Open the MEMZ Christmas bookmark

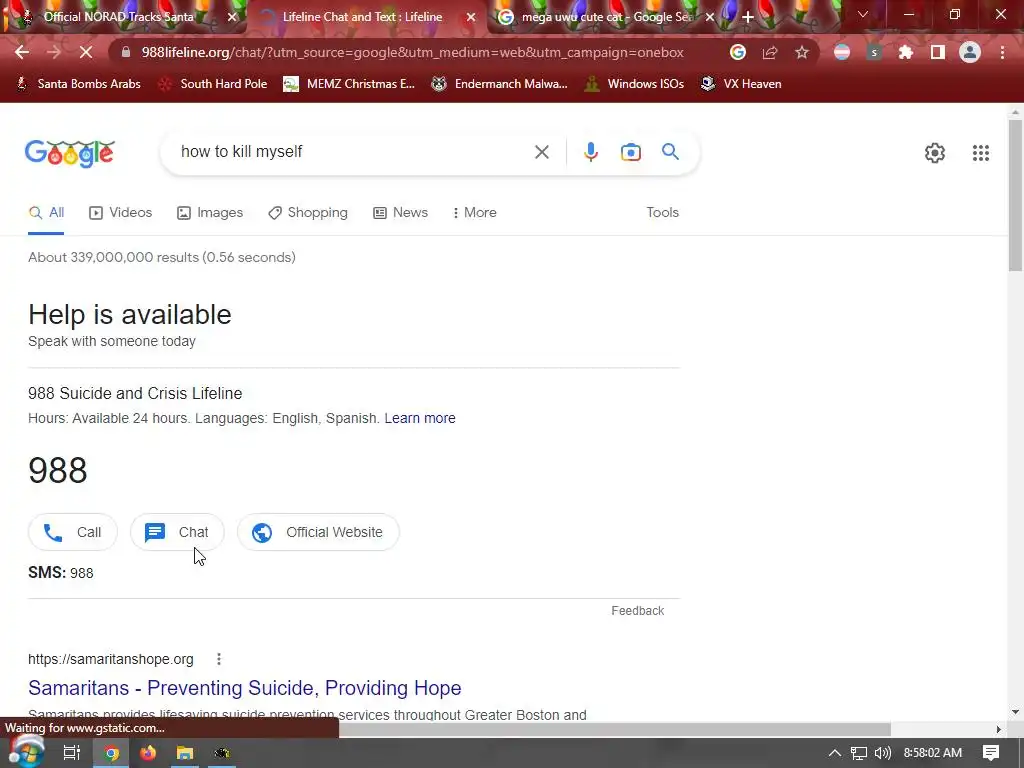[349, 84]
